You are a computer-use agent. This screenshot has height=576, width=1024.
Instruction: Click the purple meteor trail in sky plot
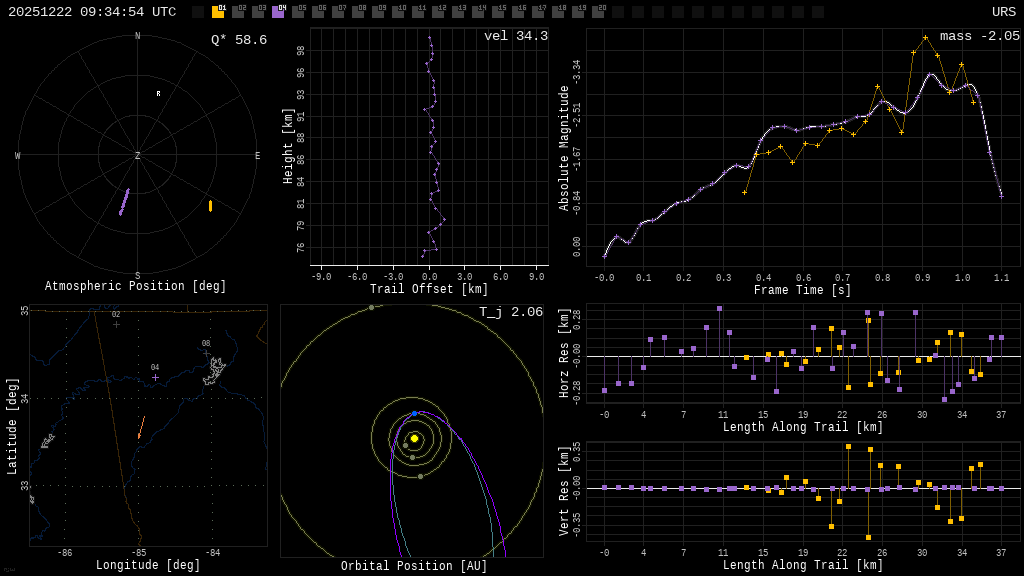124,202
